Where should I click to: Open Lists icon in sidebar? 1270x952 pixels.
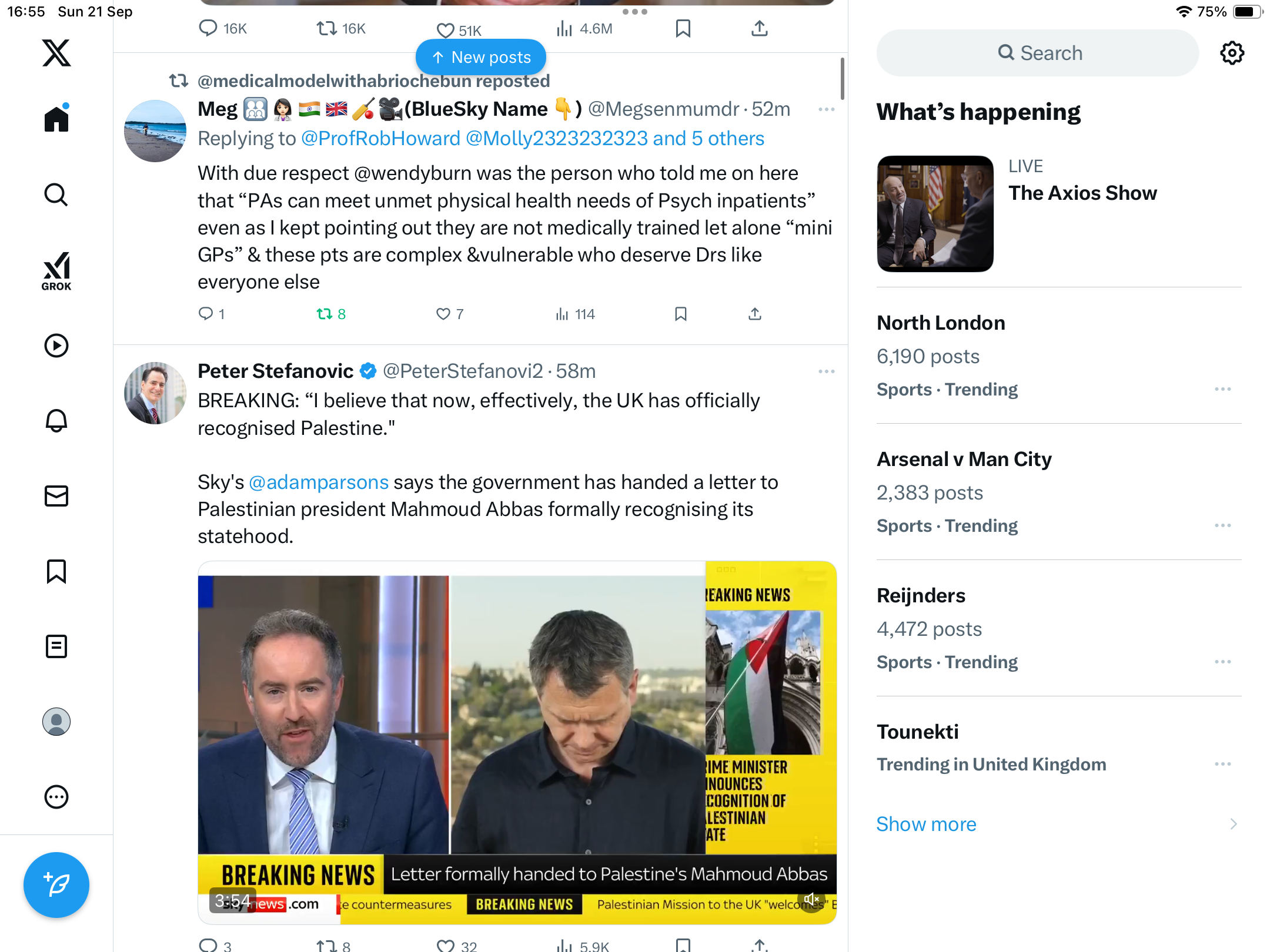[x=56, y=646]
